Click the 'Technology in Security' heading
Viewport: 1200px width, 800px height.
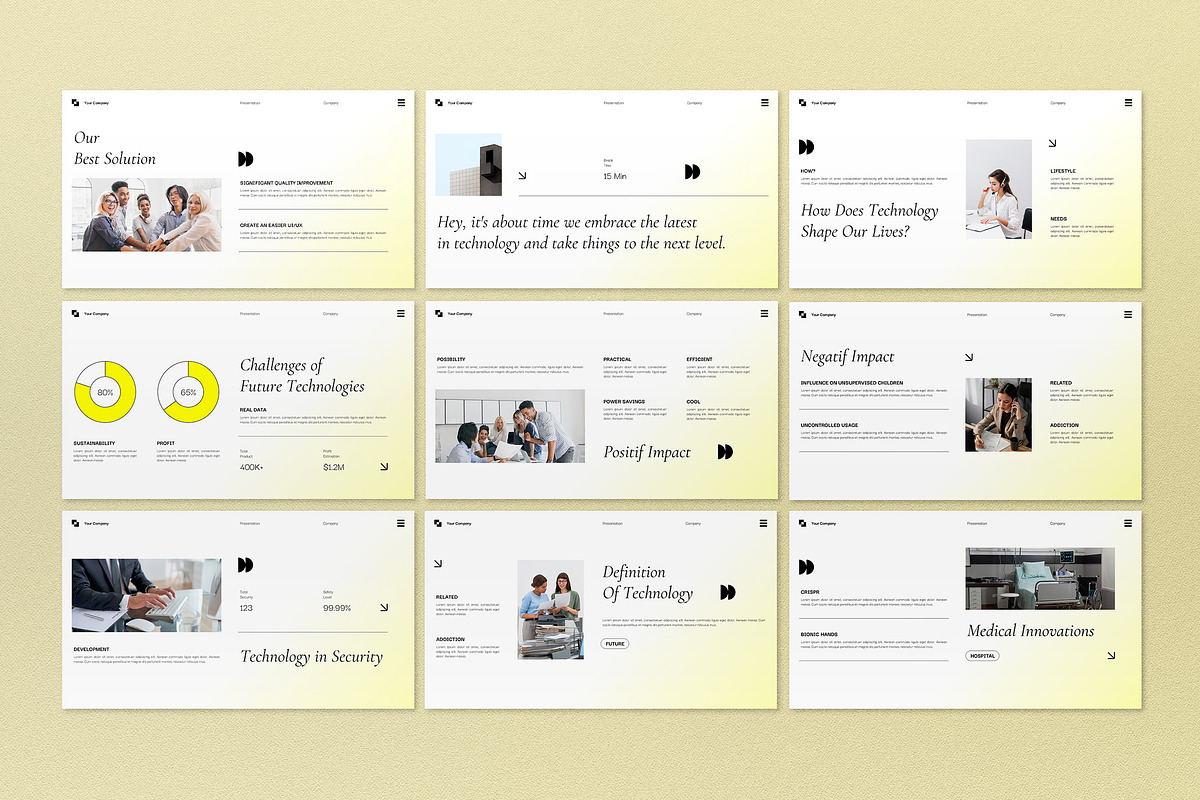pyautogui.click(x=312, y=657)
